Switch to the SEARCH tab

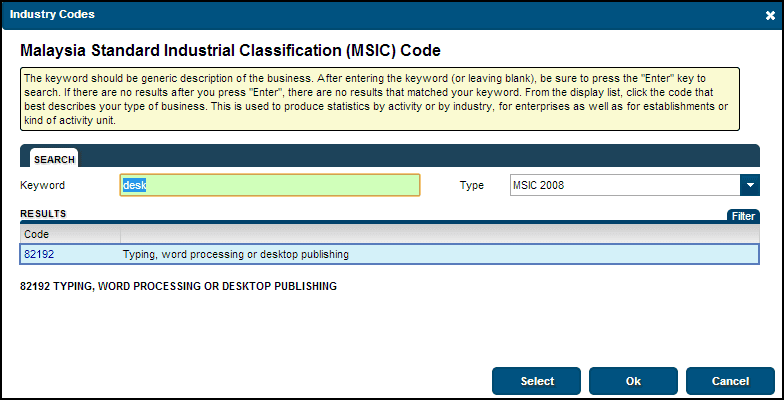tap(54, 159)
